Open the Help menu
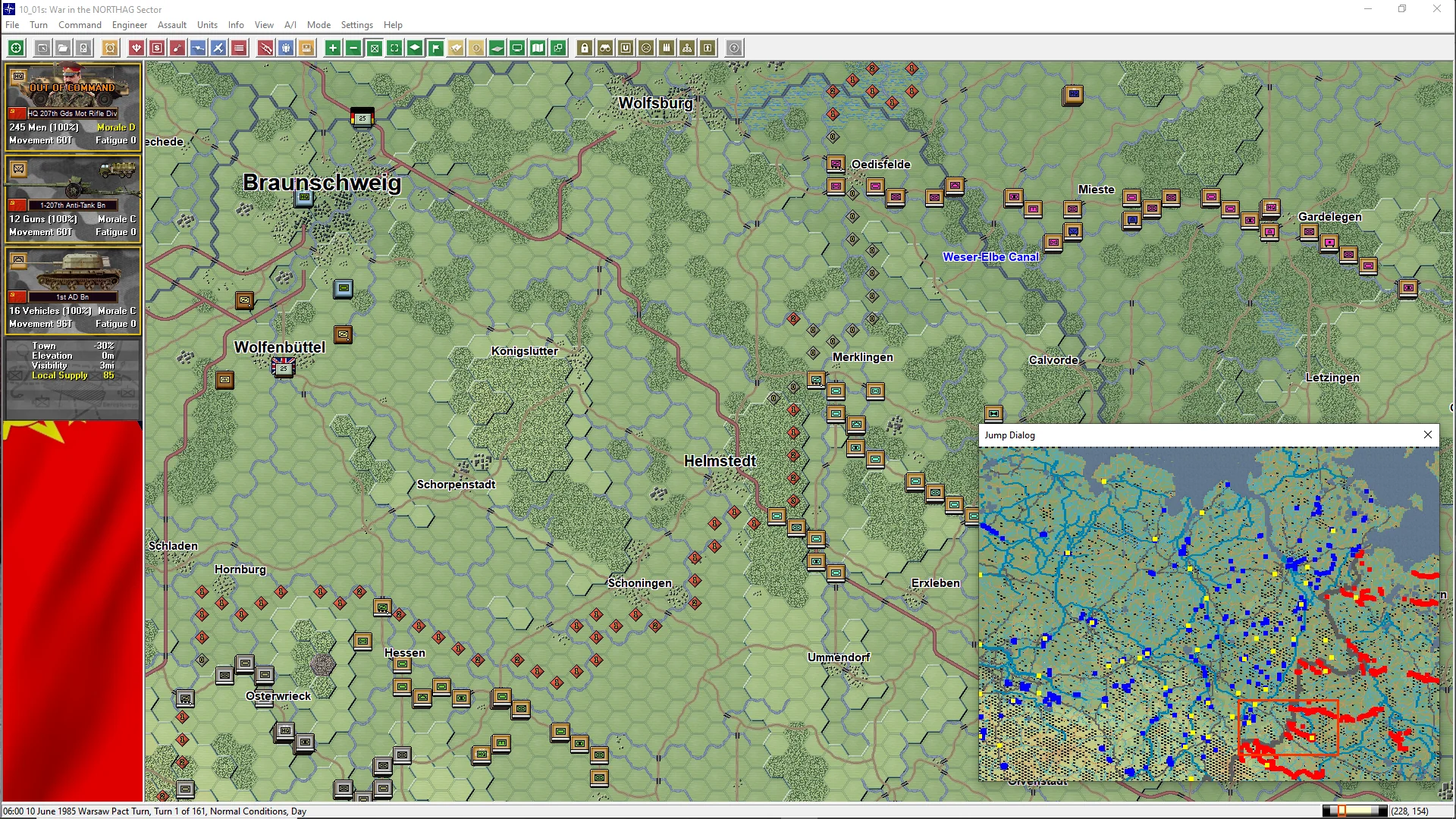Image resolution: width=1456 pixels, height=819 pixels. point(393,25)
